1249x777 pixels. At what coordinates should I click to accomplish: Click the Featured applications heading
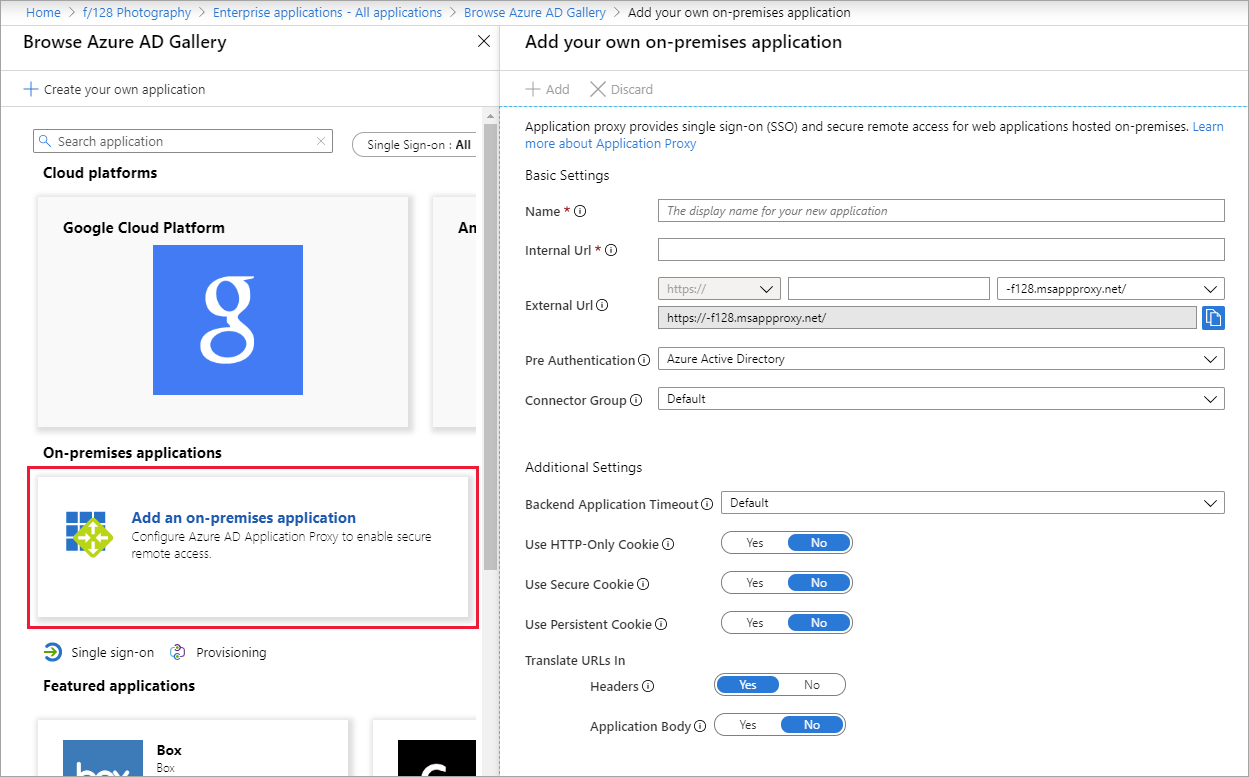tap(119, 686)
